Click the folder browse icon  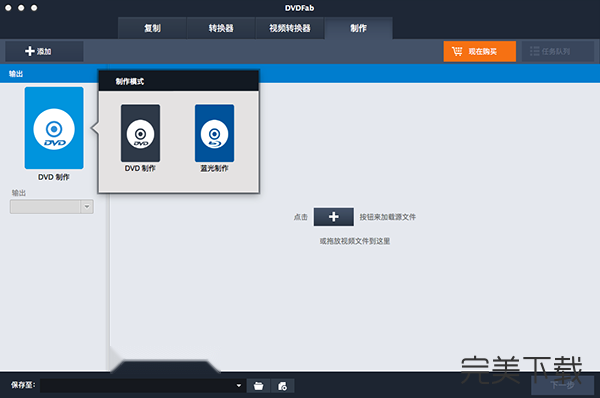coord(259,386)
